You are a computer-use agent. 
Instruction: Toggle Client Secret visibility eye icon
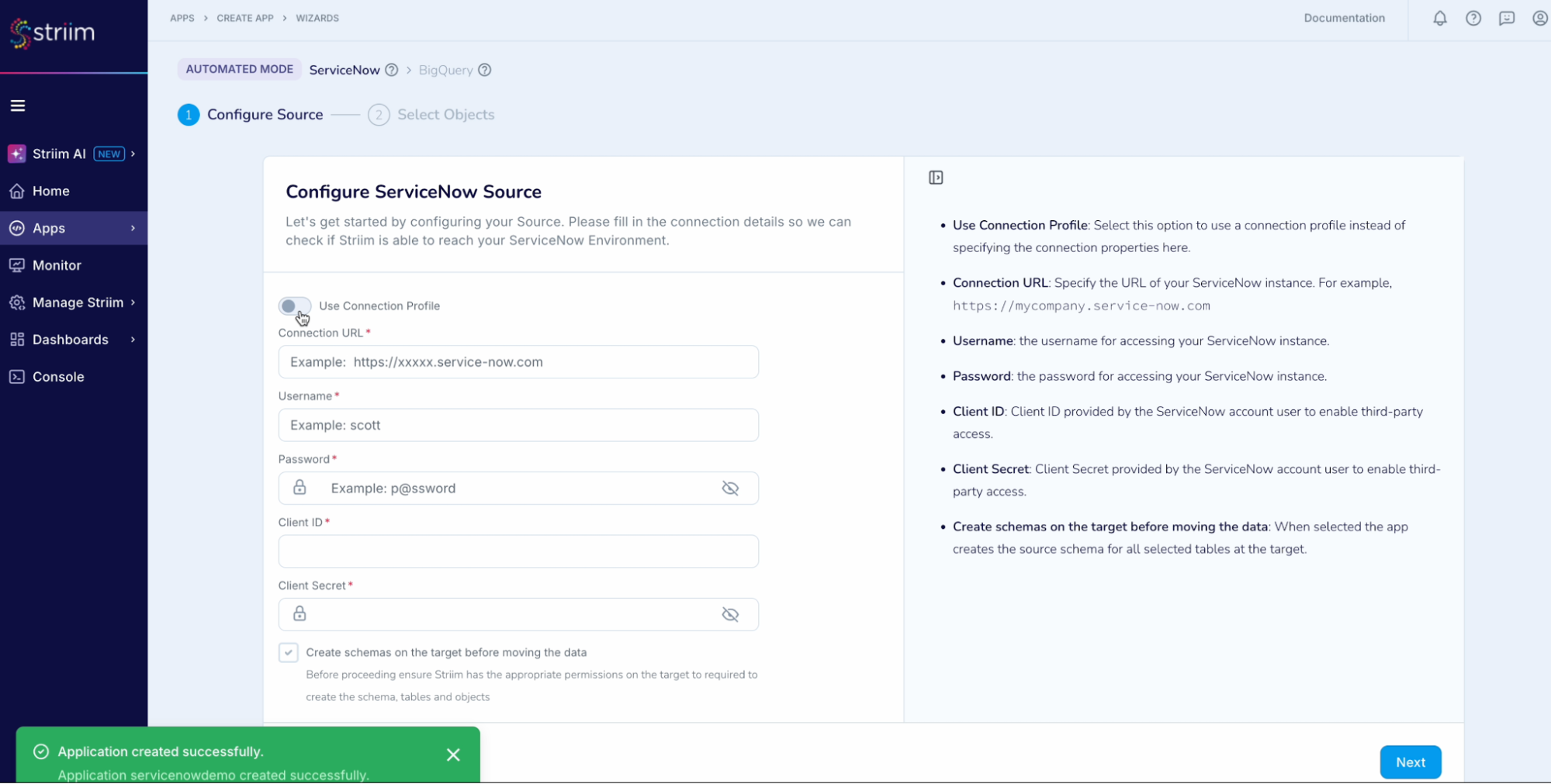[730, 615]
